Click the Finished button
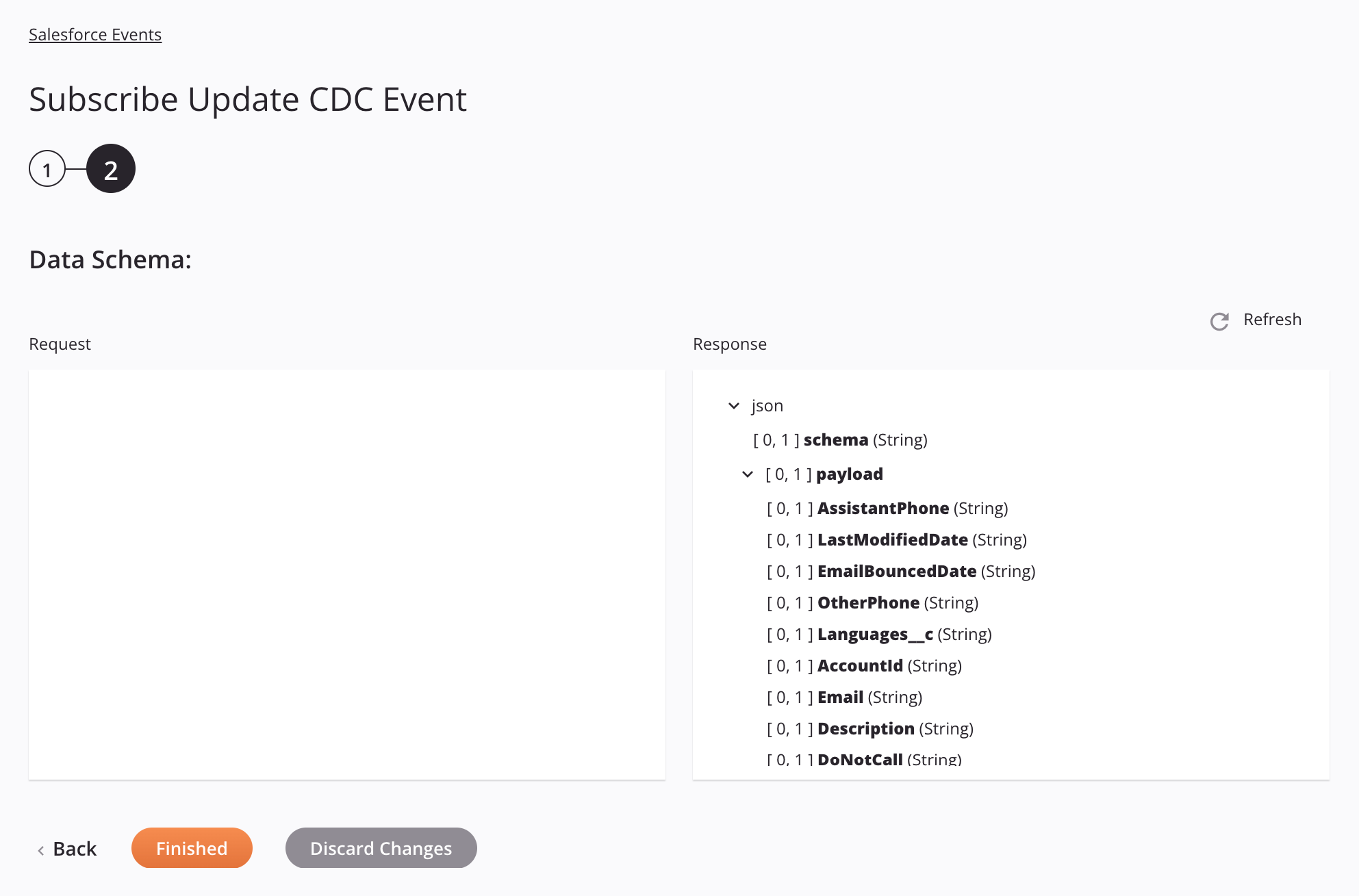This screenshot has width=1359, height=896. coord(191,847)
